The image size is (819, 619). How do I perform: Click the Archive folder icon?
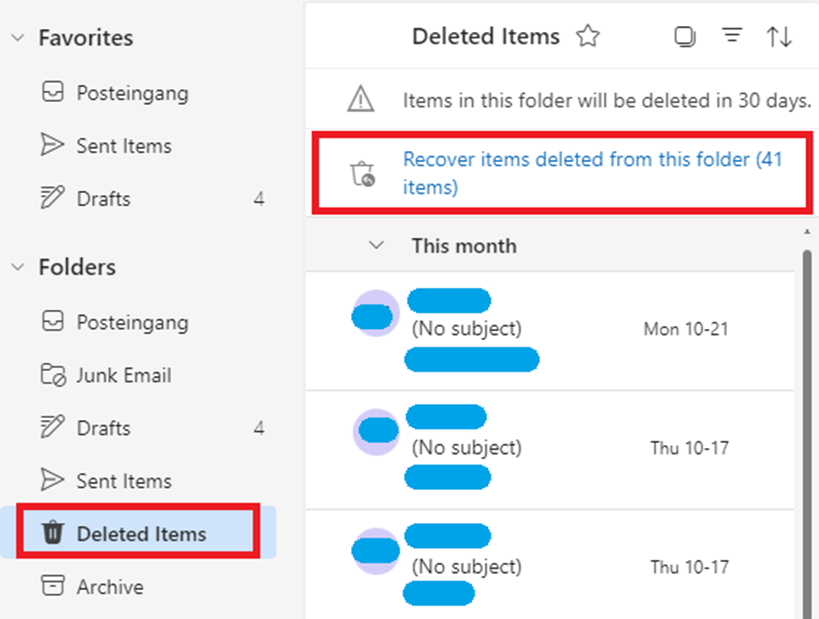point(51,587)
